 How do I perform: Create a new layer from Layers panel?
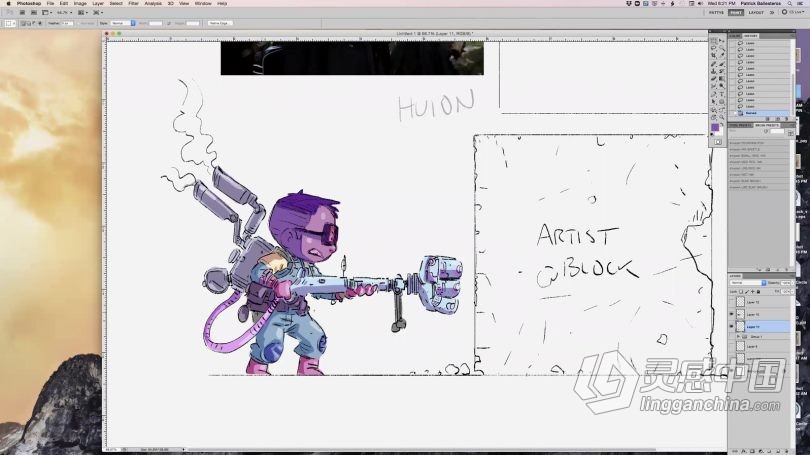point(777,451)
